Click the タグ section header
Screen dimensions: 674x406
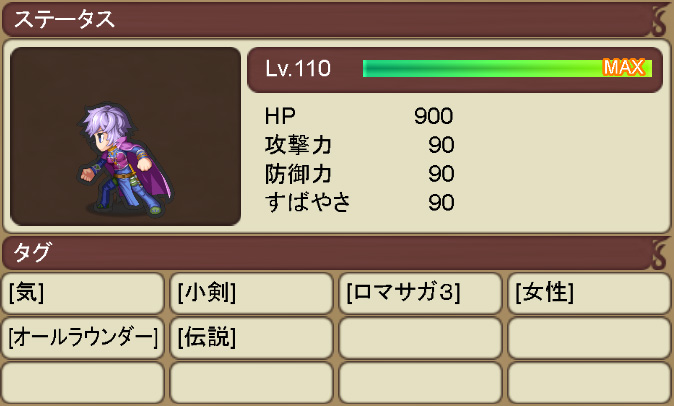(327, 253)
